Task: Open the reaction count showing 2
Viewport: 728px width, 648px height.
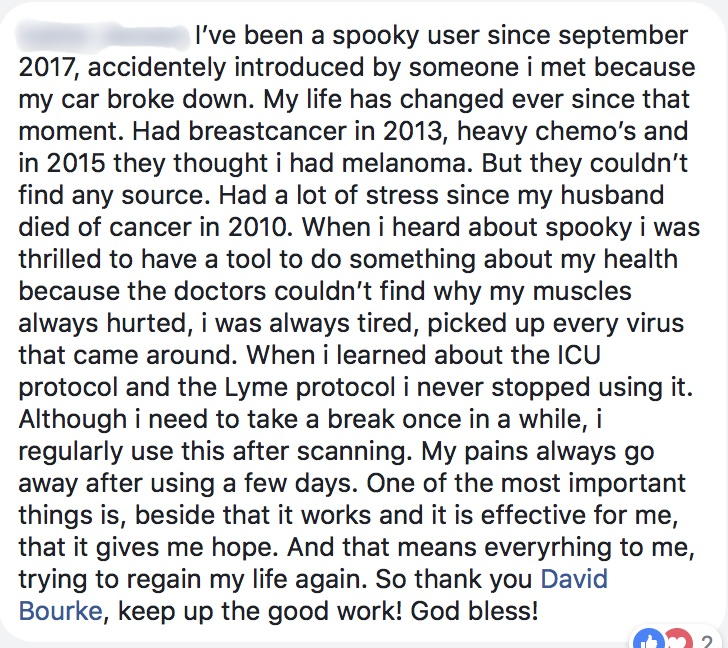Action: tap(705, 638)
